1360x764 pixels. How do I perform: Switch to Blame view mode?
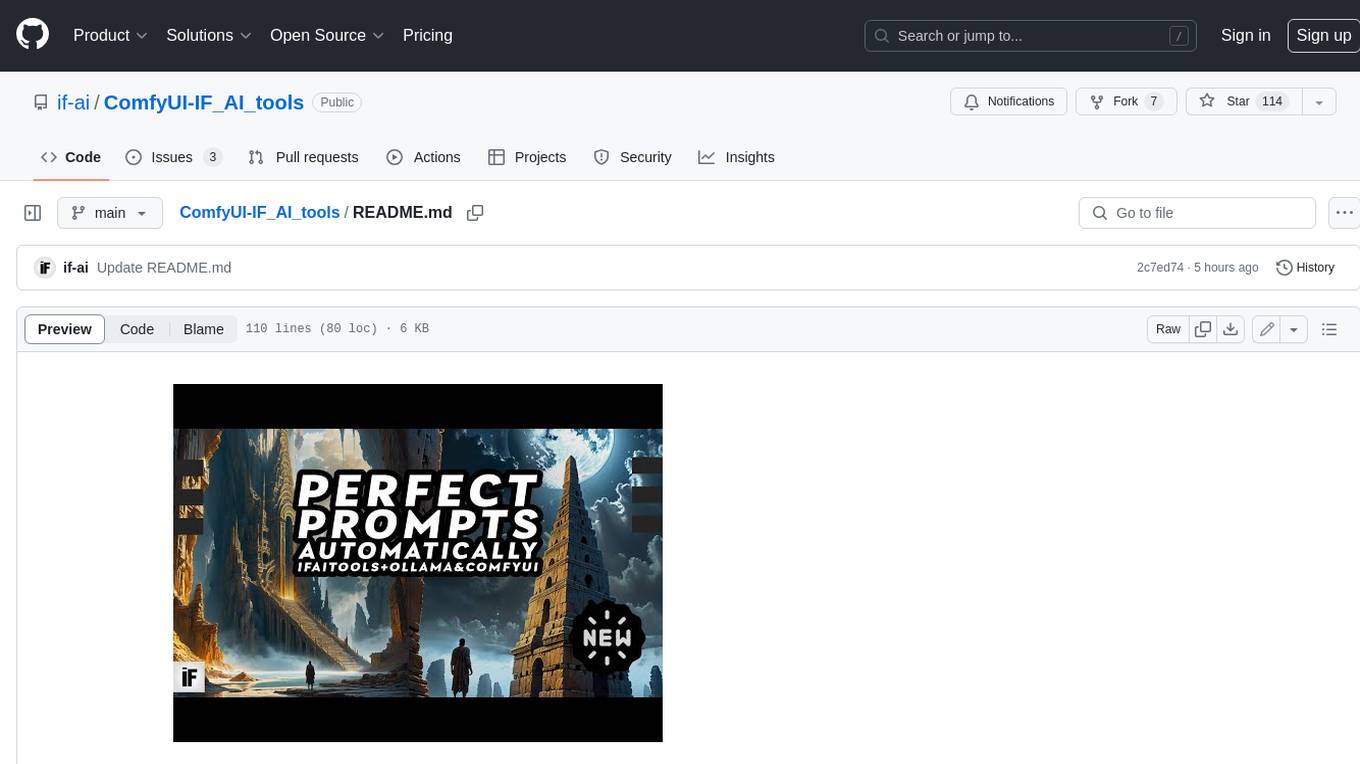pyautogui.click(x=203, y=329)
